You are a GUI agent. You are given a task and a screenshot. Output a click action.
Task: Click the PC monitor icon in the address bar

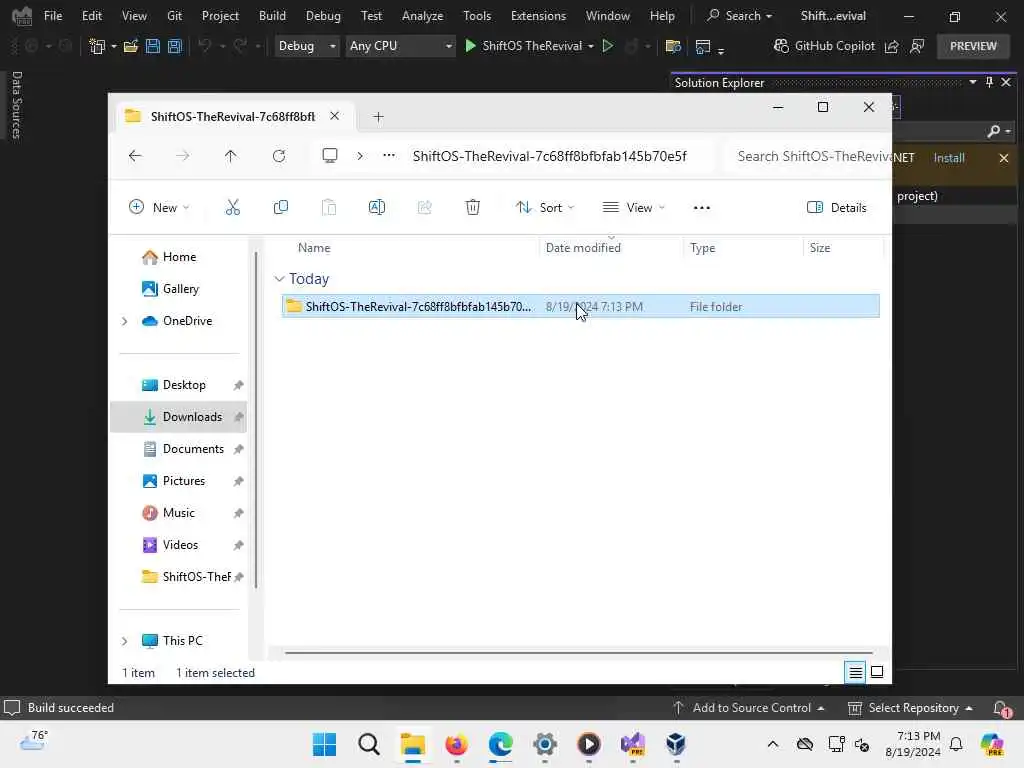(x=330, y=156)
